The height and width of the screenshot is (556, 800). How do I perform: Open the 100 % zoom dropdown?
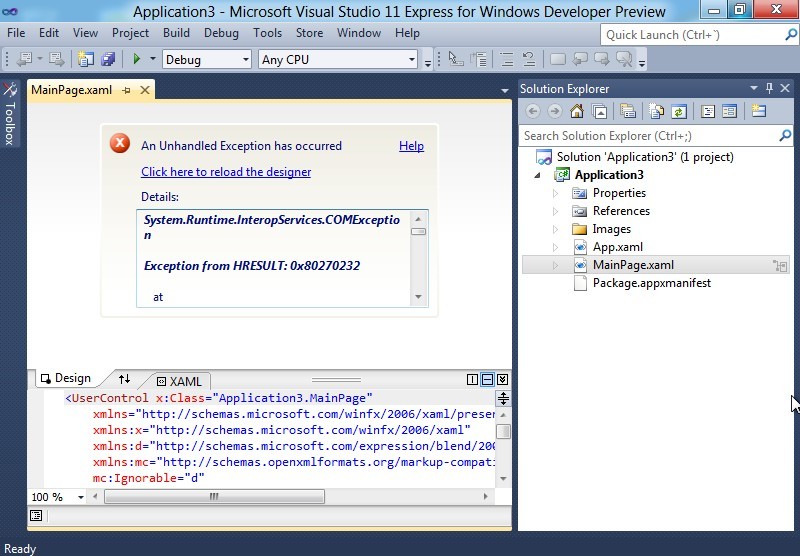point(81,497)
